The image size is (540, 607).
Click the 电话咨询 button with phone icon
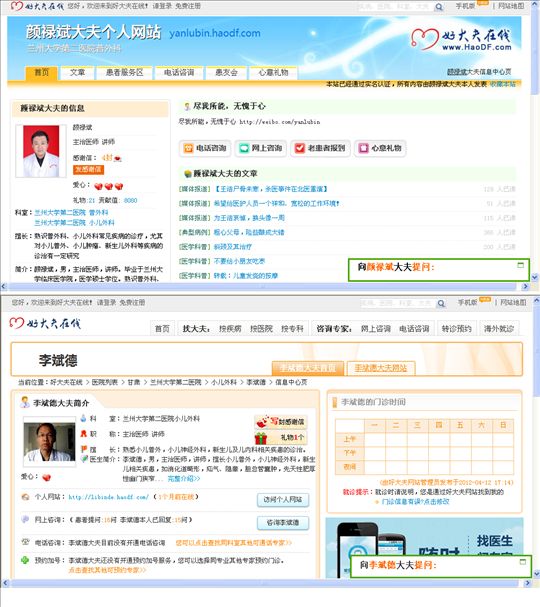click(x=205, y=148)
